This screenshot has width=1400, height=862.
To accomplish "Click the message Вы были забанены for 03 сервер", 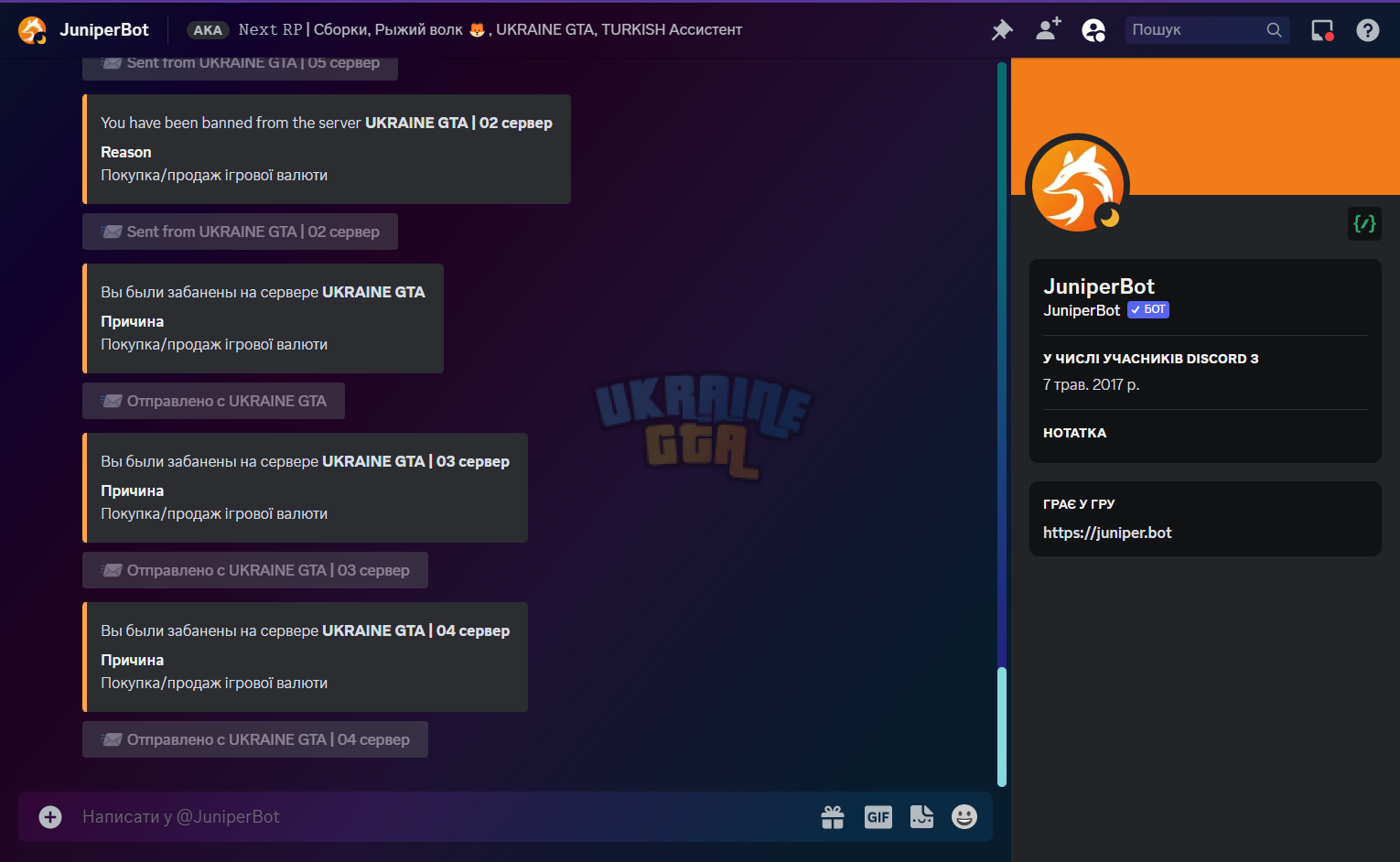I will point(305,488).
